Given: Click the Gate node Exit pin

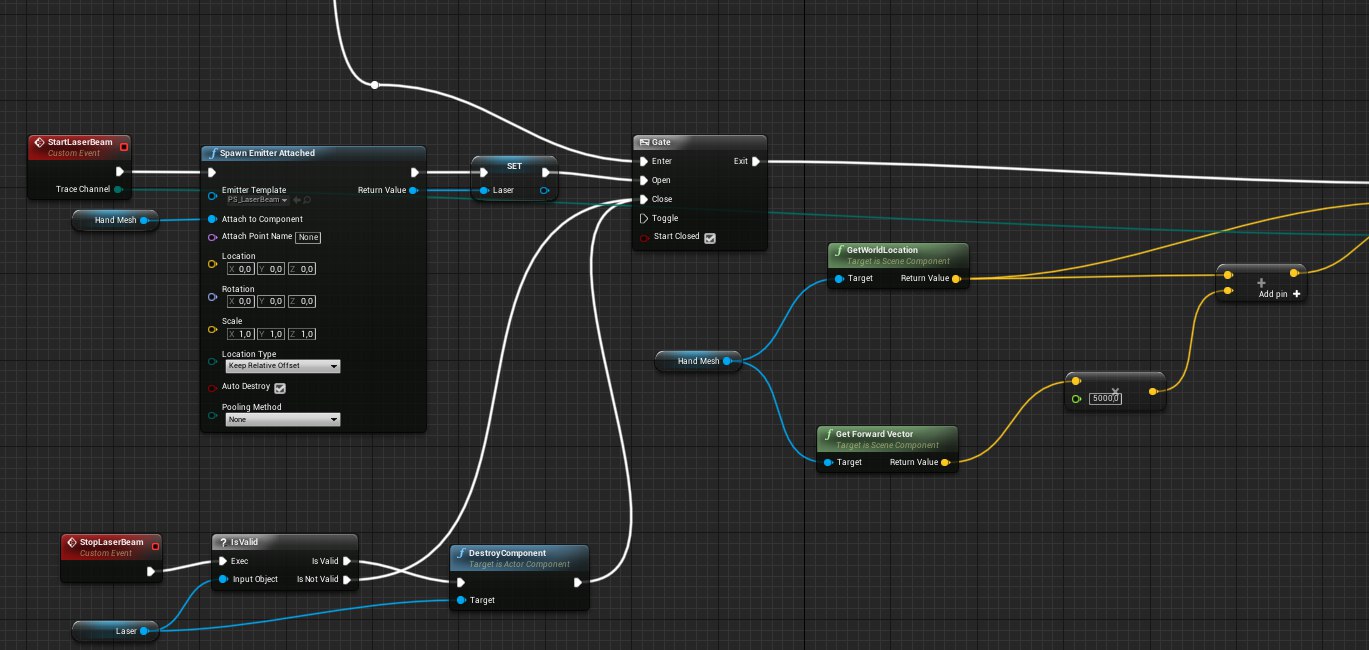Looking at the screenshot, I should tap(756, 161).
